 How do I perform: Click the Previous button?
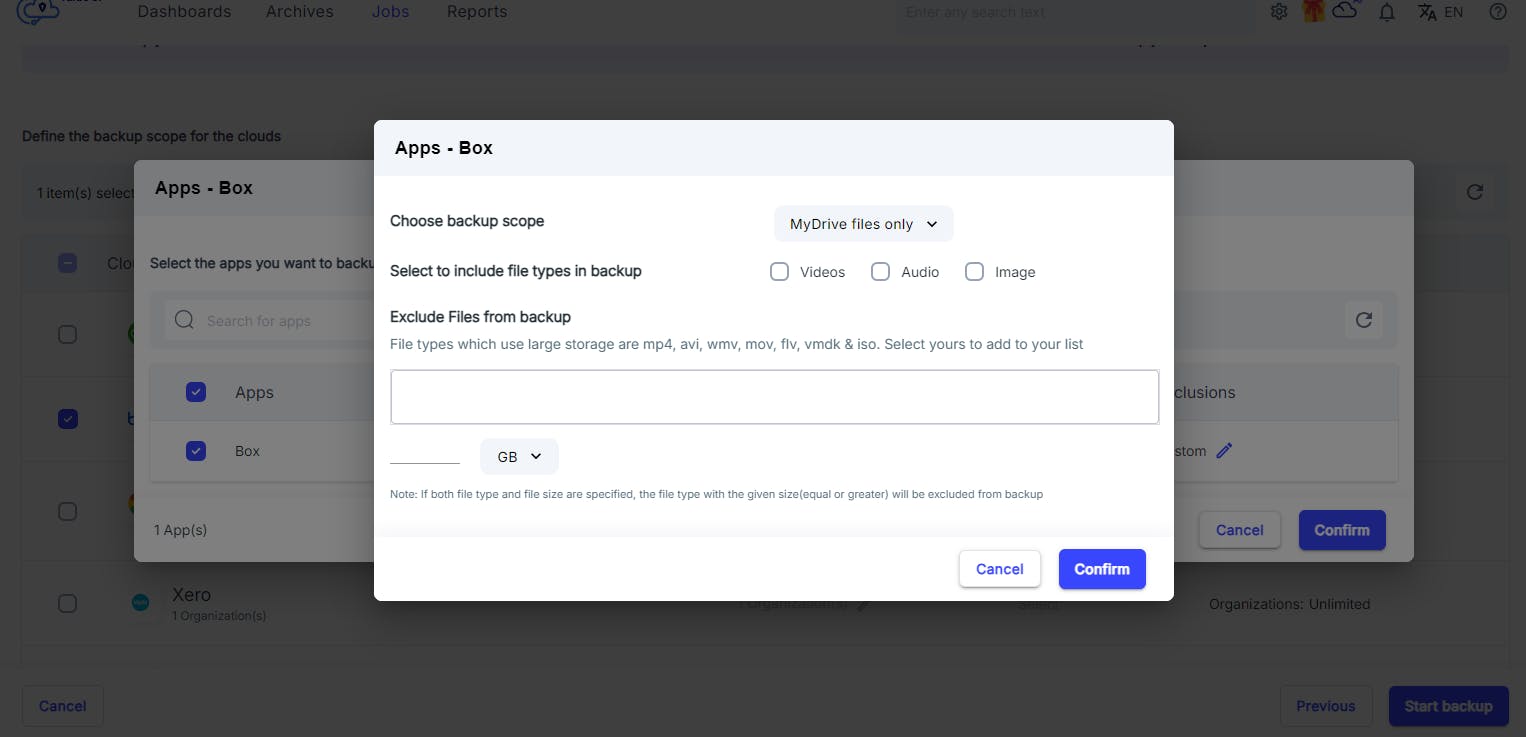click(x=1326, y=706)
